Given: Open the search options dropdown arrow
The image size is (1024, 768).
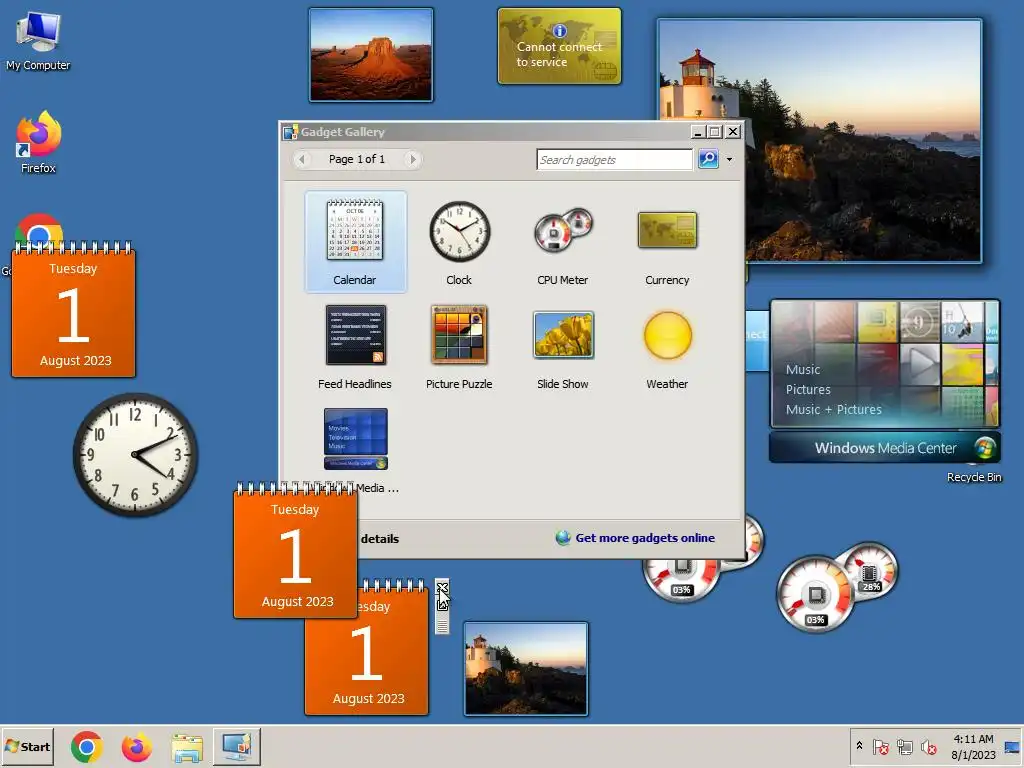Looking at the screenshot, I should click(x=729, y=159).
